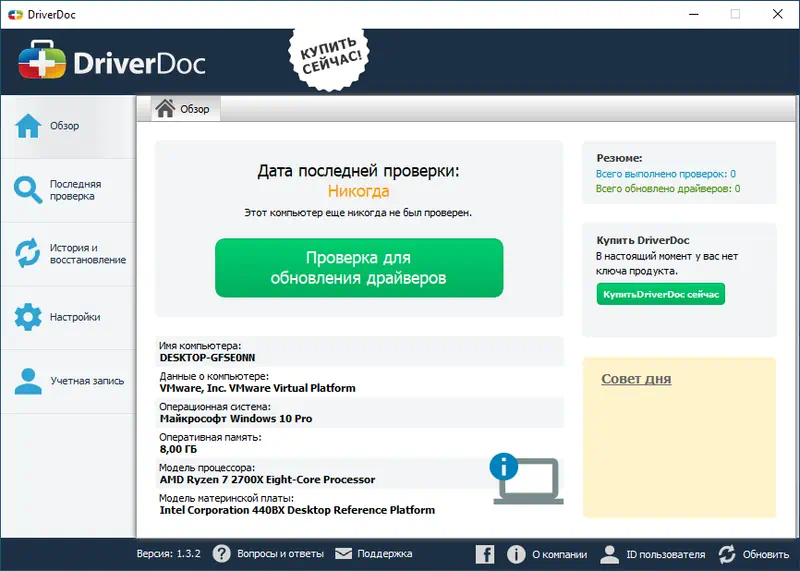Click Всего обновлено драйверов: 0
The height and width of the screenshot is (571, 800).
tap(668, 189)
